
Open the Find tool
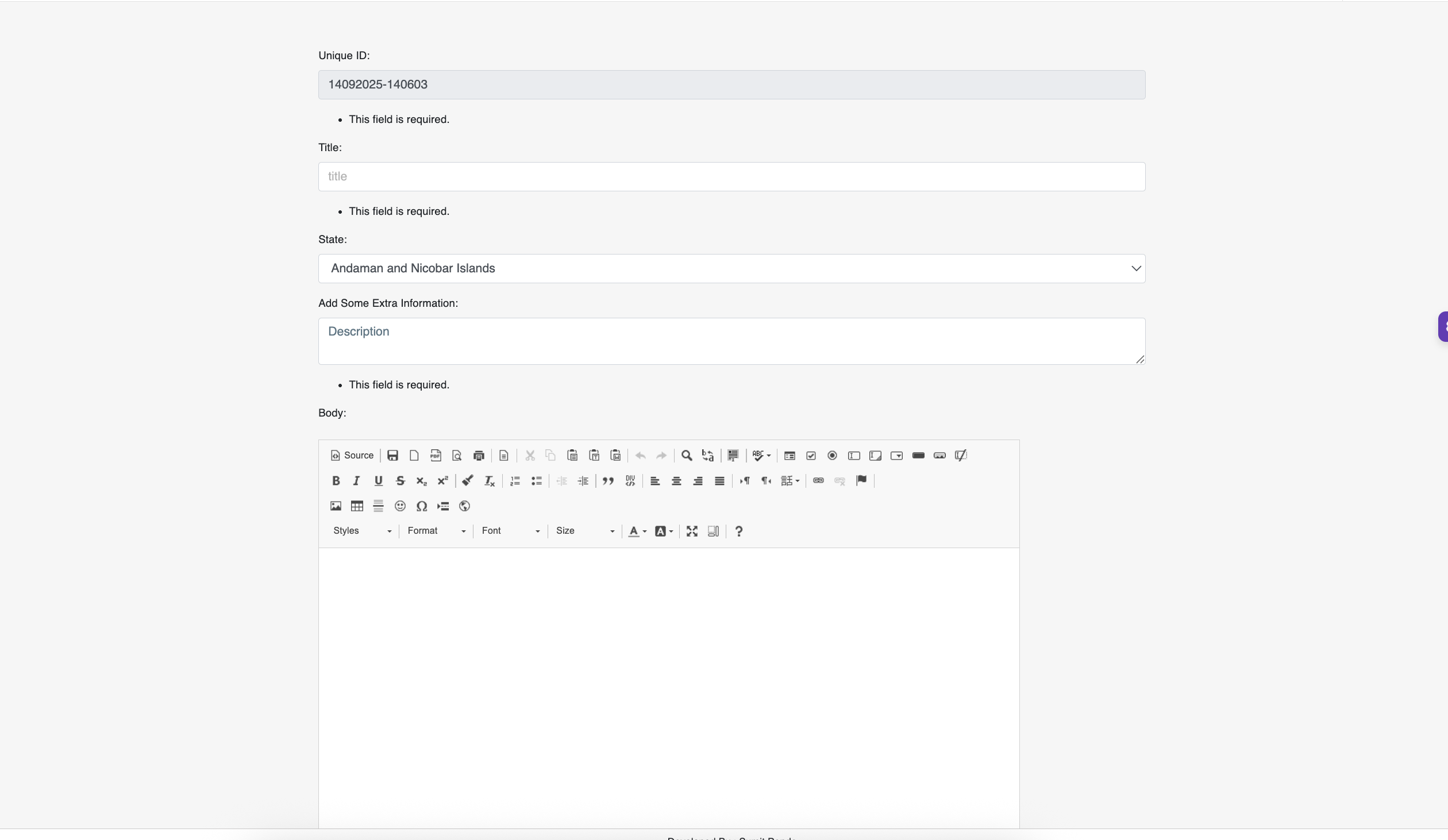[687, 456]
